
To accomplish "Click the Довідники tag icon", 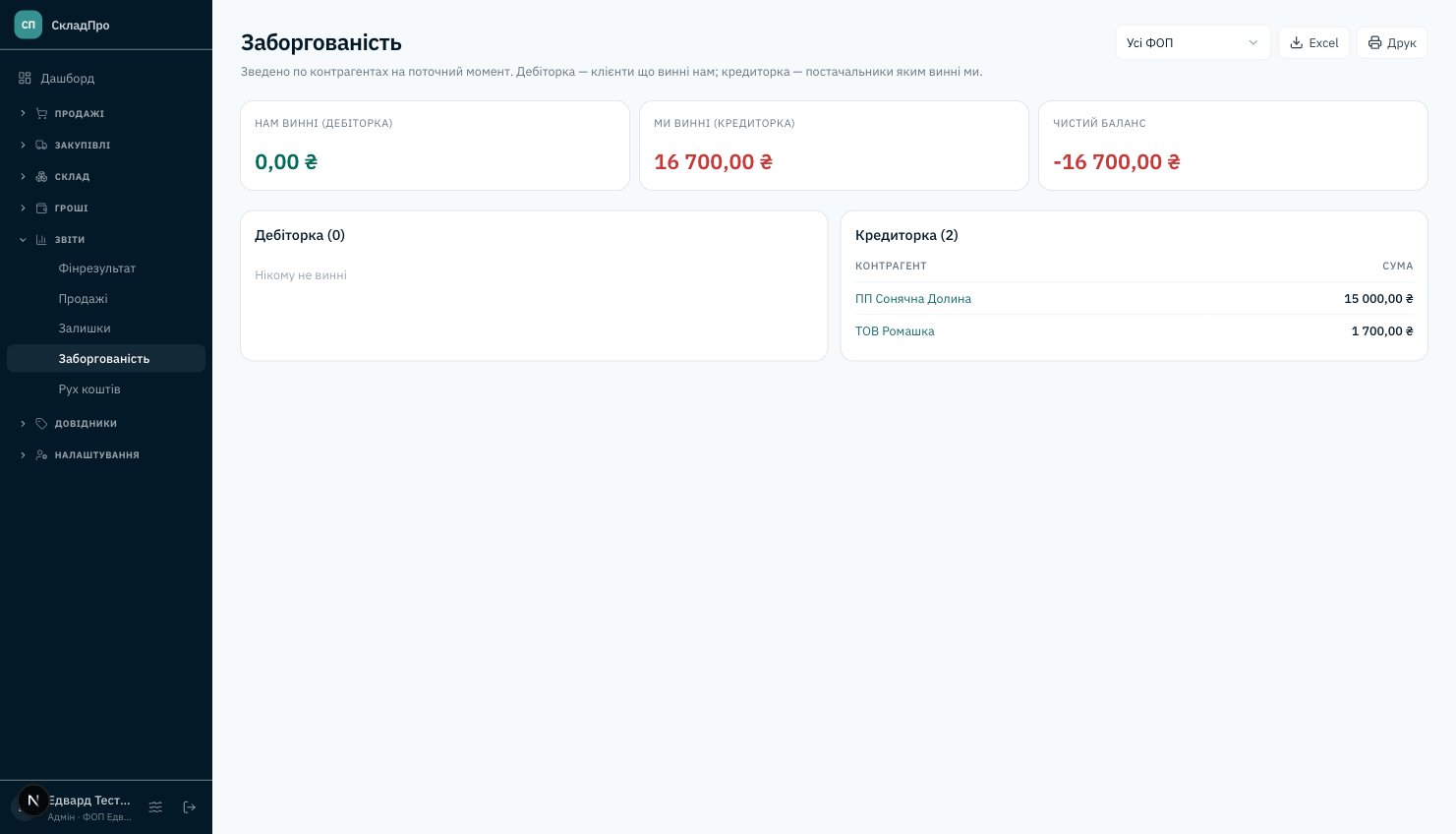I will pyautogui.click(x=41, y=423).
